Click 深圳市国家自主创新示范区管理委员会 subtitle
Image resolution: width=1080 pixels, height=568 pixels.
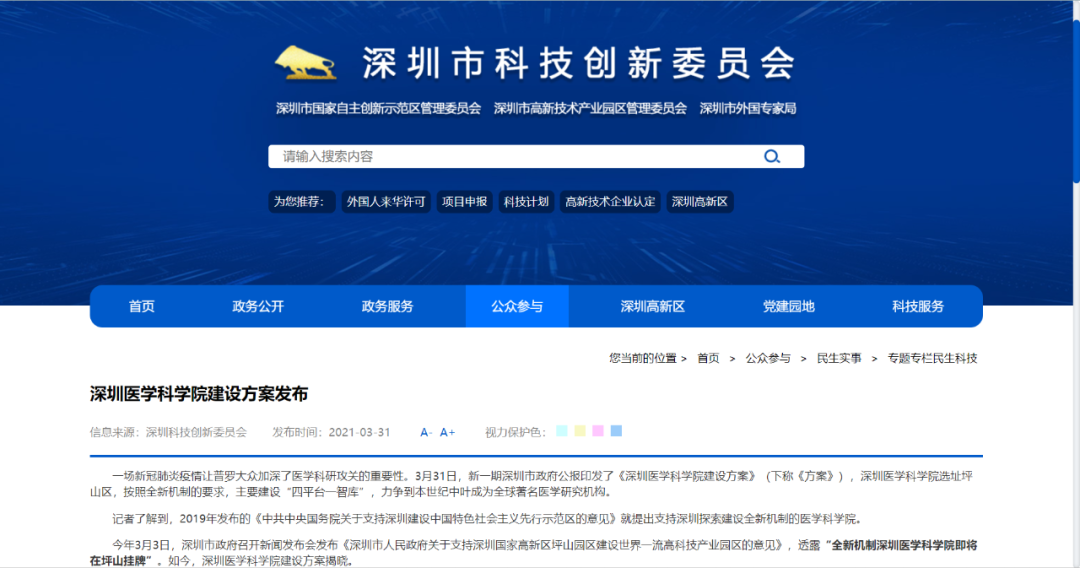coord(378,108)
